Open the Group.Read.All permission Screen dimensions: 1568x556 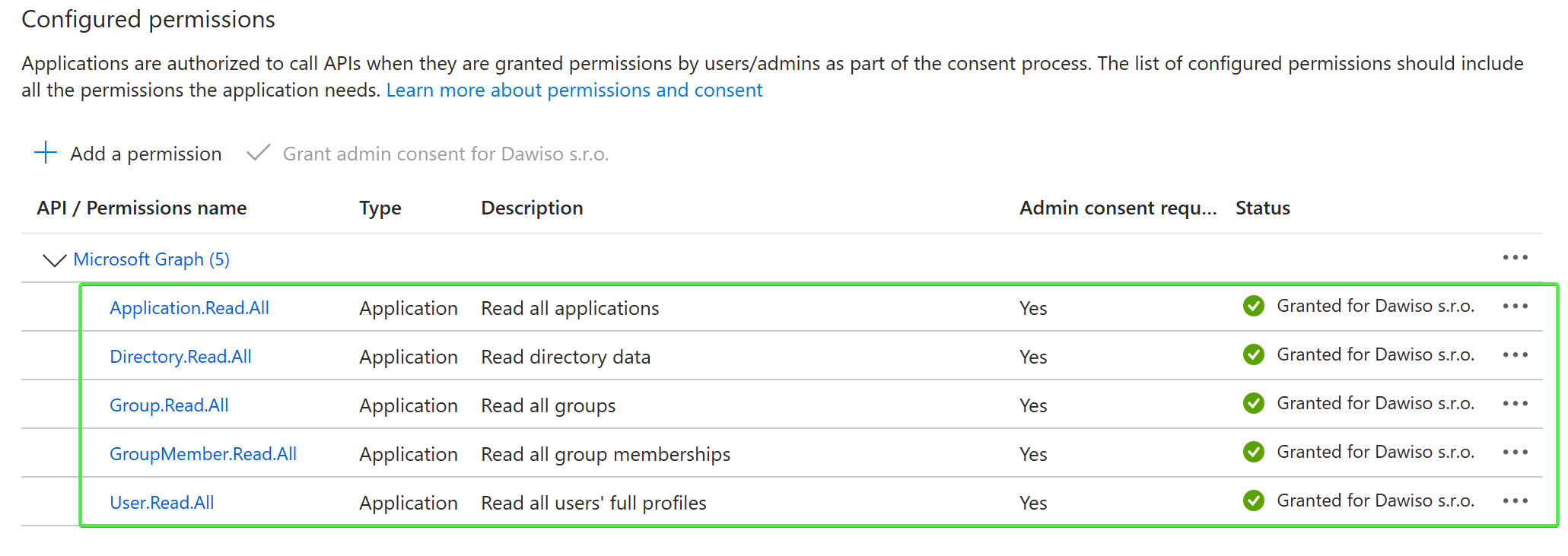coord(169,405)
